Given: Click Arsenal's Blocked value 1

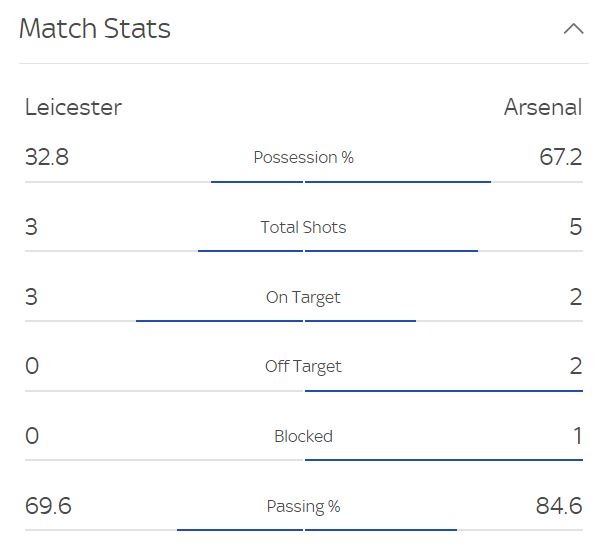Looking at the screenshot, I should click(577, 436).
